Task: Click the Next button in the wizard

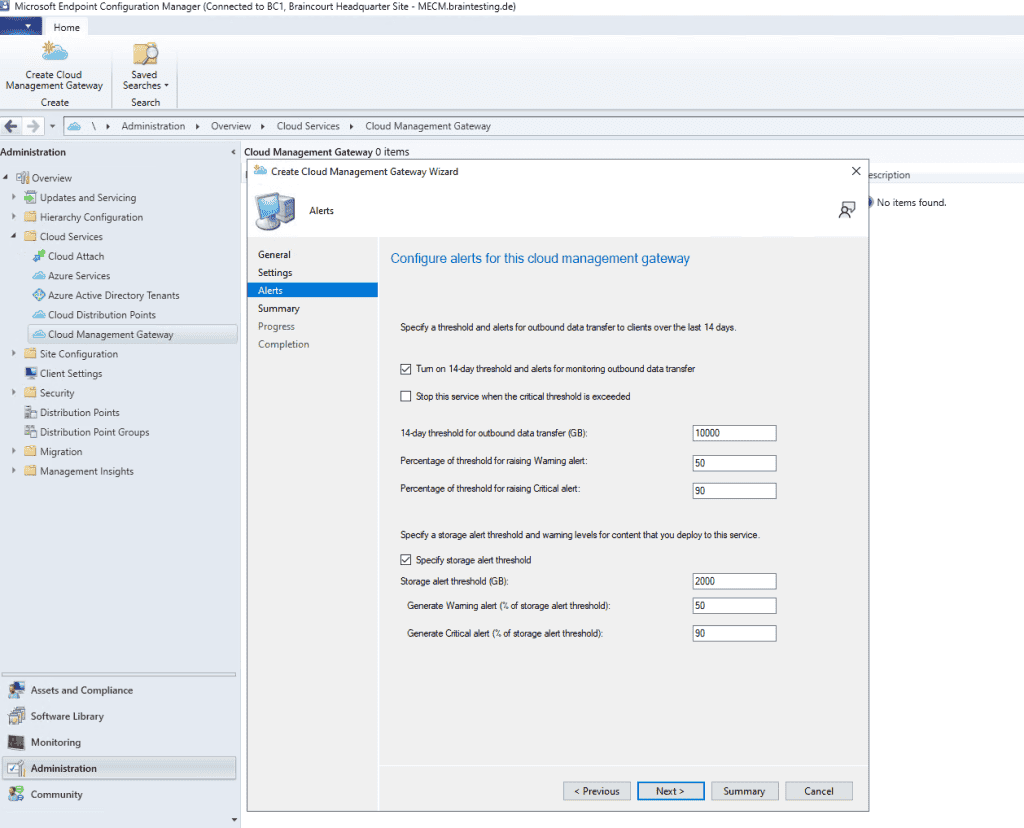Action: (x=670, y=791)
